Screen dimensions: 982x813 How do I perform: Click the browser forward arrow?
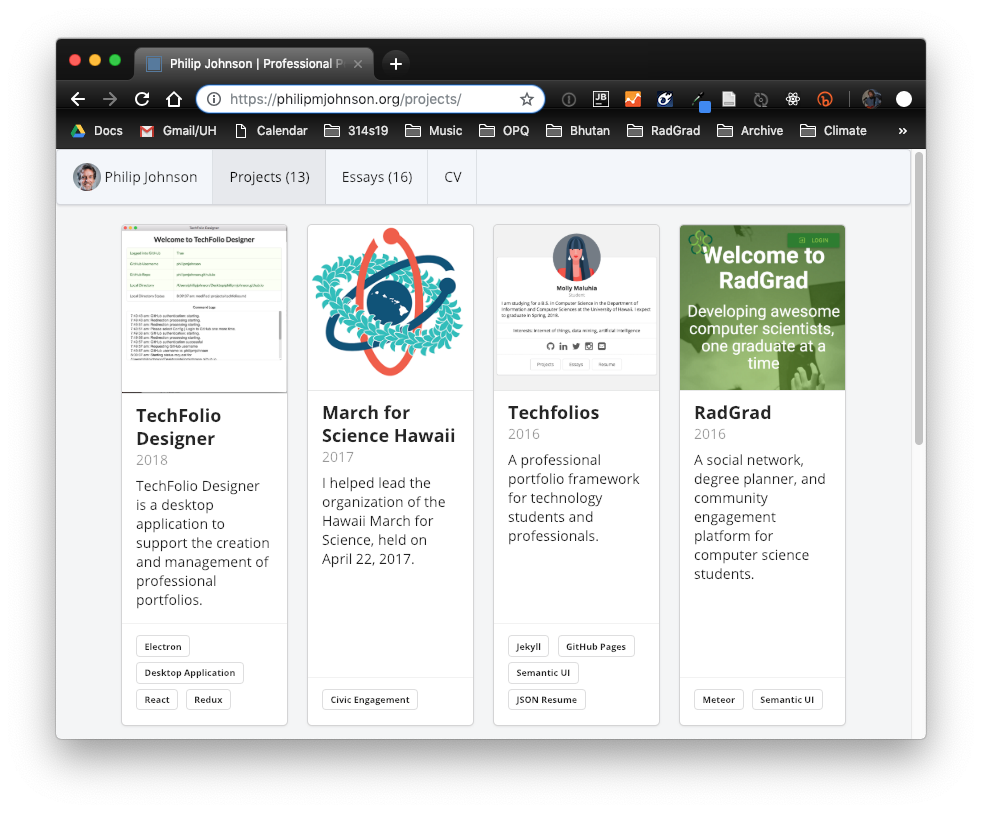point(110,99)
